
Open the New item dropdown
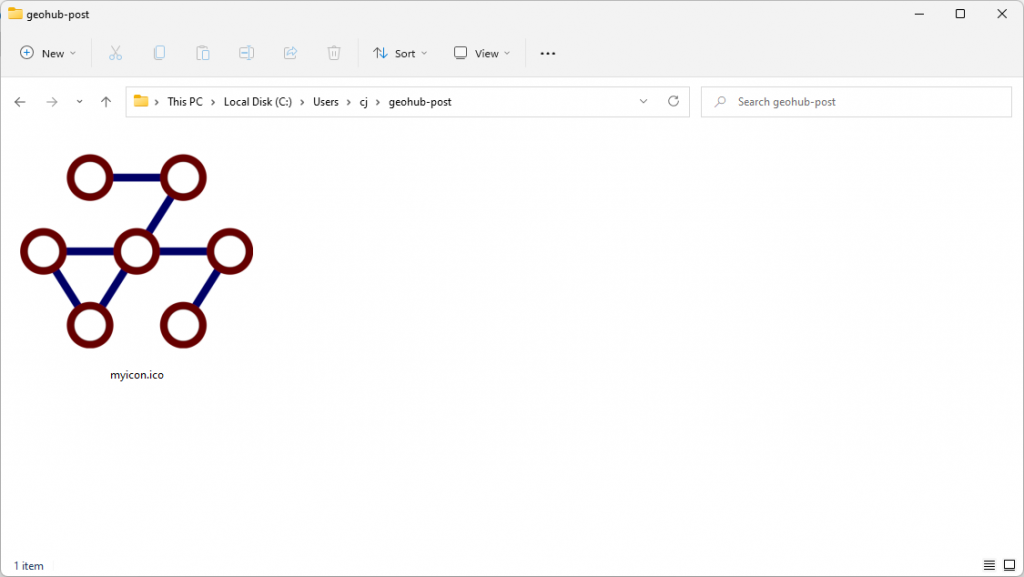48,54
